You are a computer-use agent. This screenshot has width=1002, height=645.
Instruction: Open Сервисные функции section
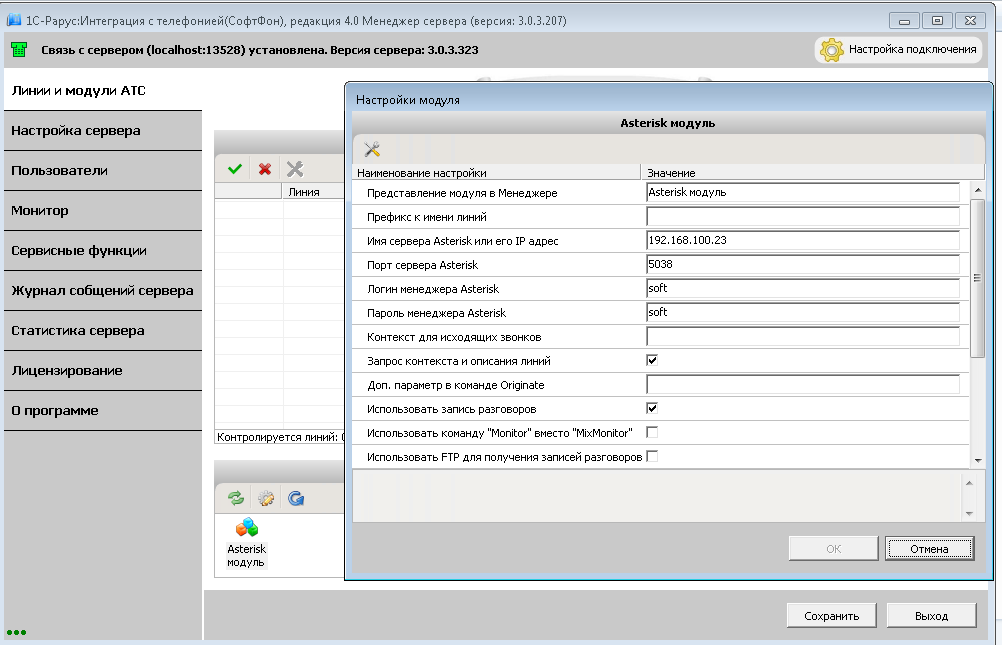(x=103, y=251)
